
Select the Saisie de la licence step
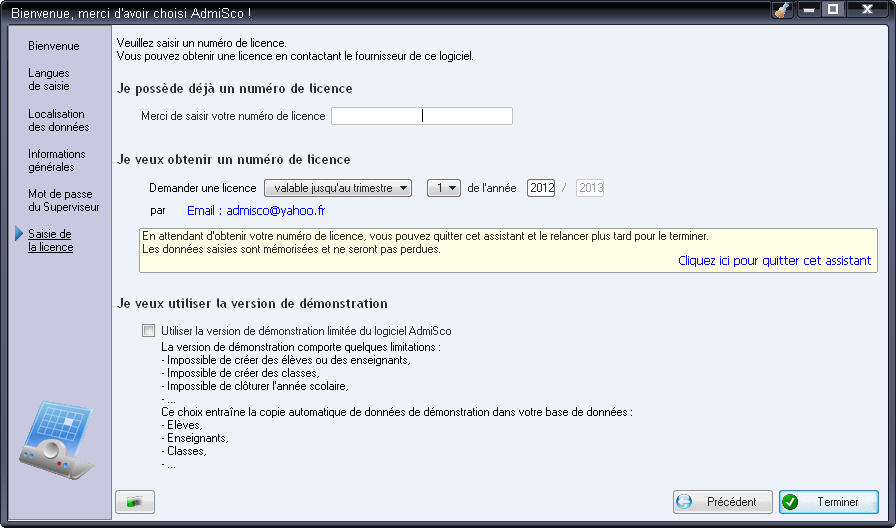(51, 240)
